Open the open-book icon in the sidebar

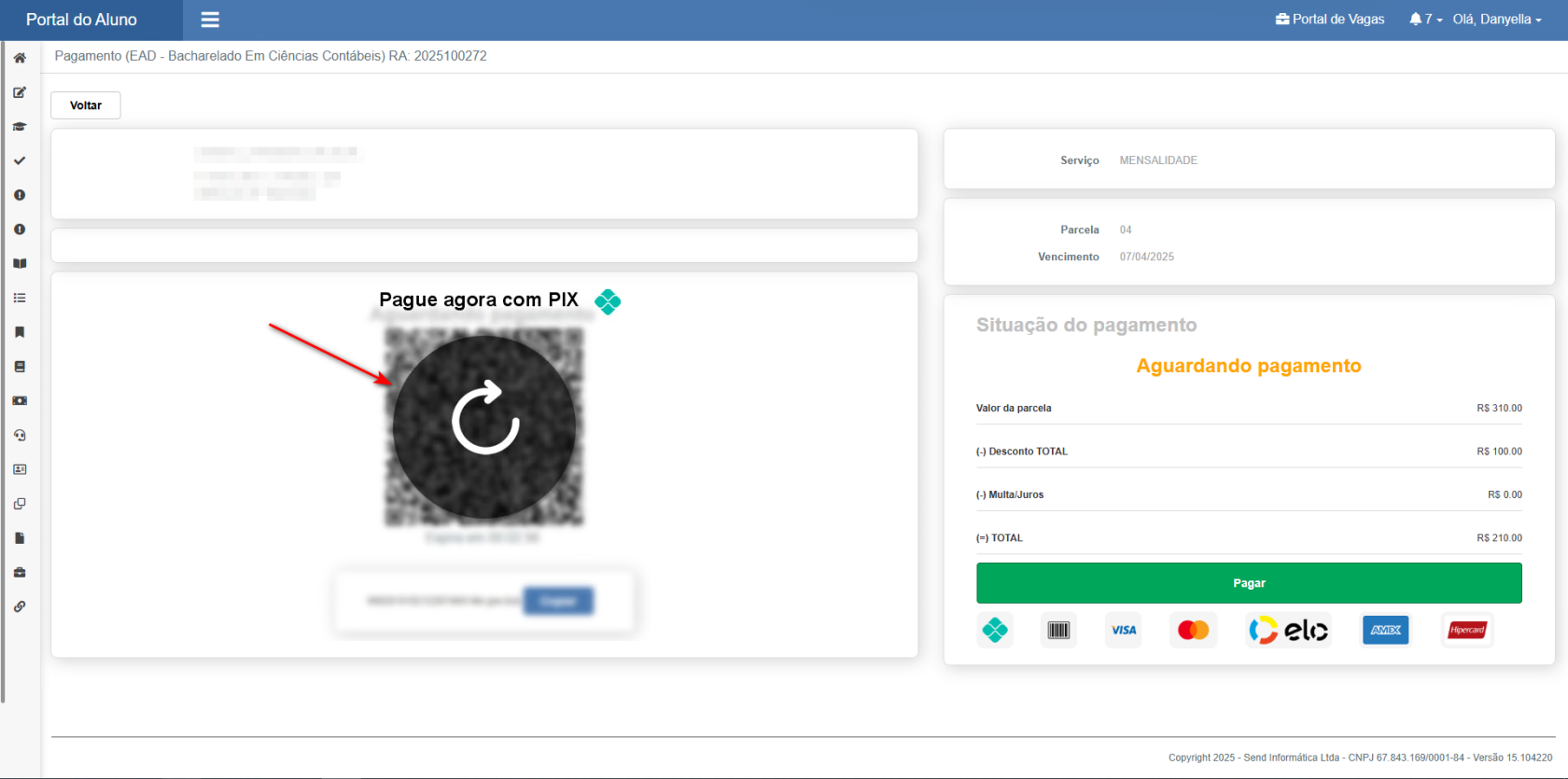tap(20, 264)
